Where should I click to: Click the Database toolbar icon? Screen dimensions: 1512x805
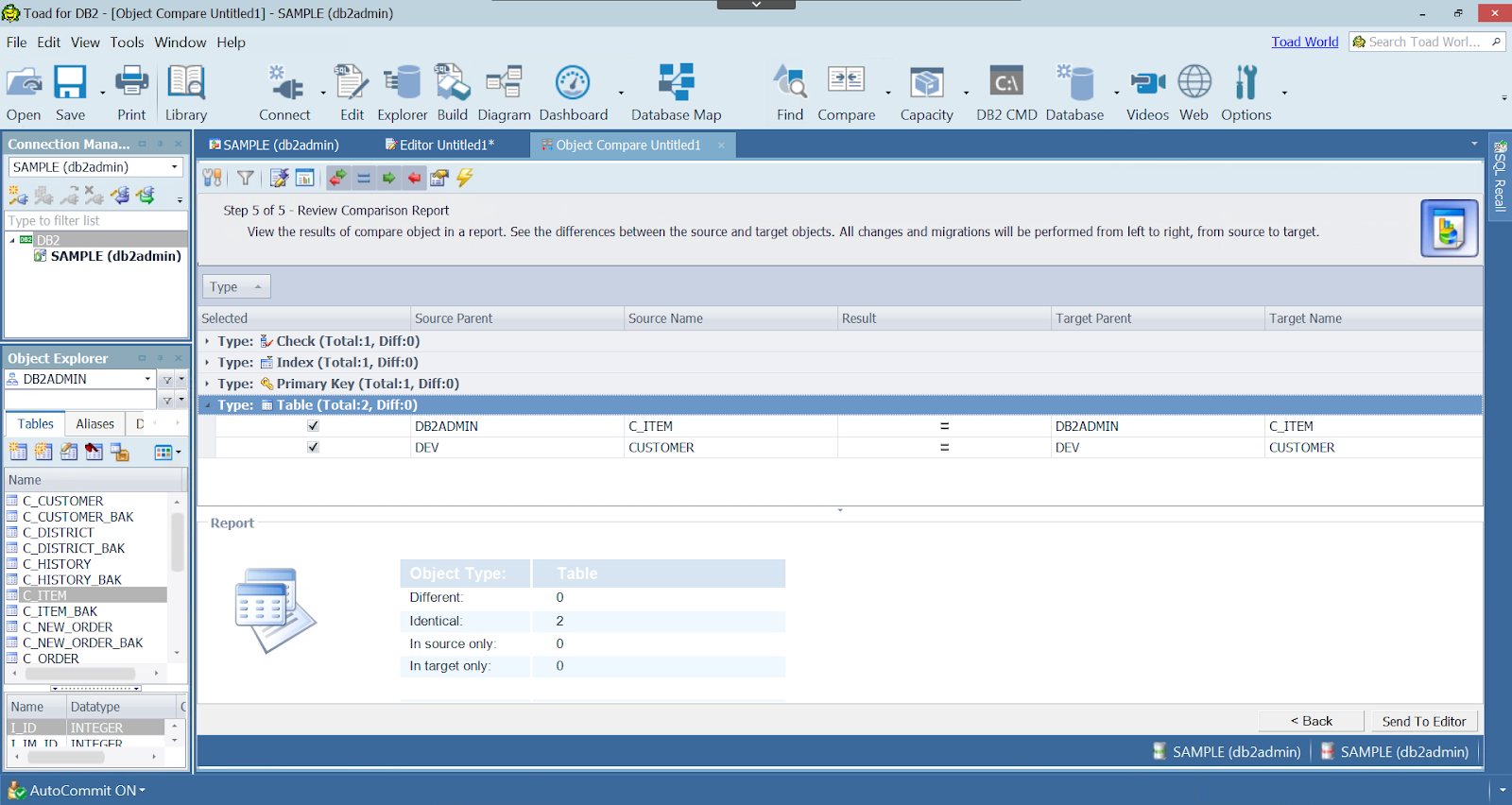pos(1074,93)
